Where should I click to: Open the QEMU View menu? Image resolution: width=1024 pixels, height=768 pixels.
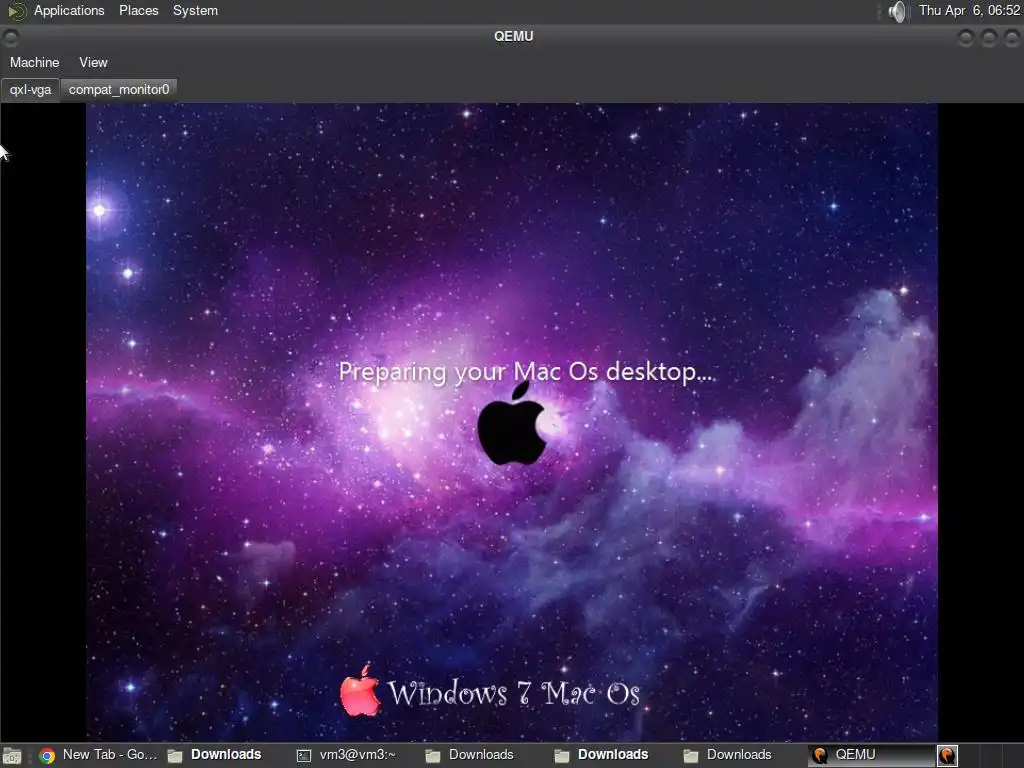pos(93,63)
